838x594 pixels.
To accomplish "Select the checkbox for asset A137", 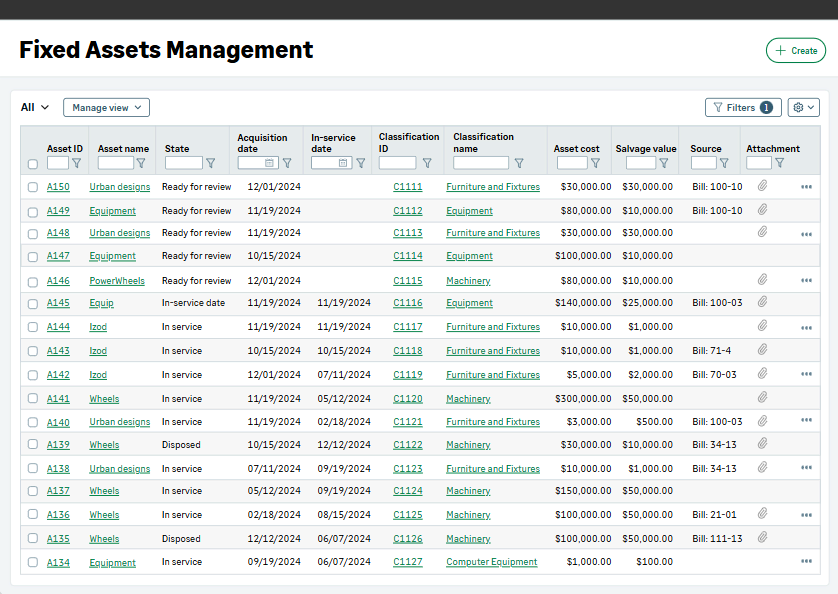I will [33, 491].
